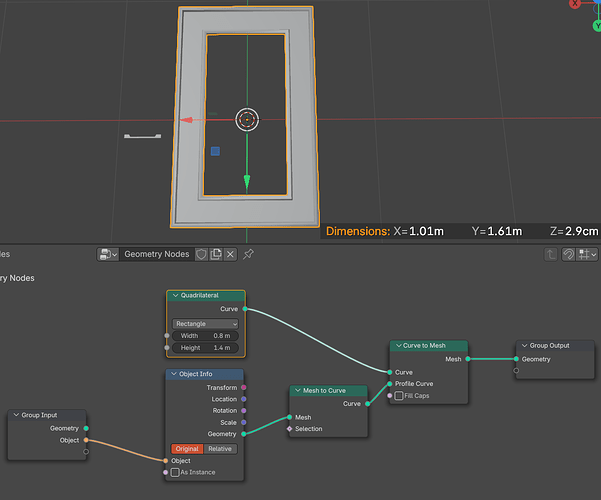
Task: Select the Mesh to Curve node header
Action: 329,390
